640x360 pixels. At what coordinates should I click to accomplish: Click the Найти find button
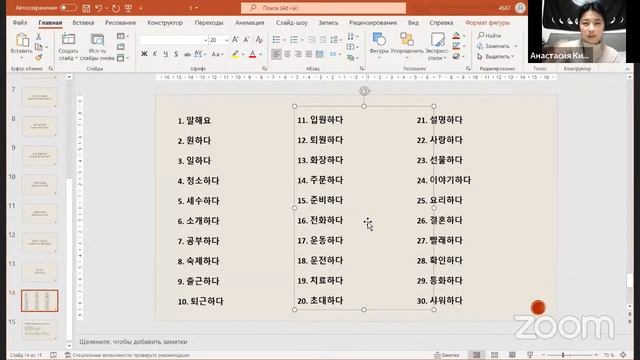[489, 36]
